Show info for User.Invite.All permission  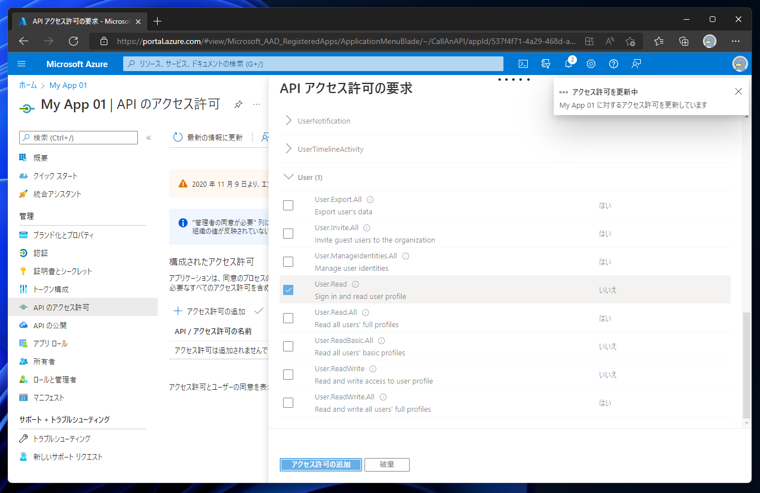pos(367,228)
